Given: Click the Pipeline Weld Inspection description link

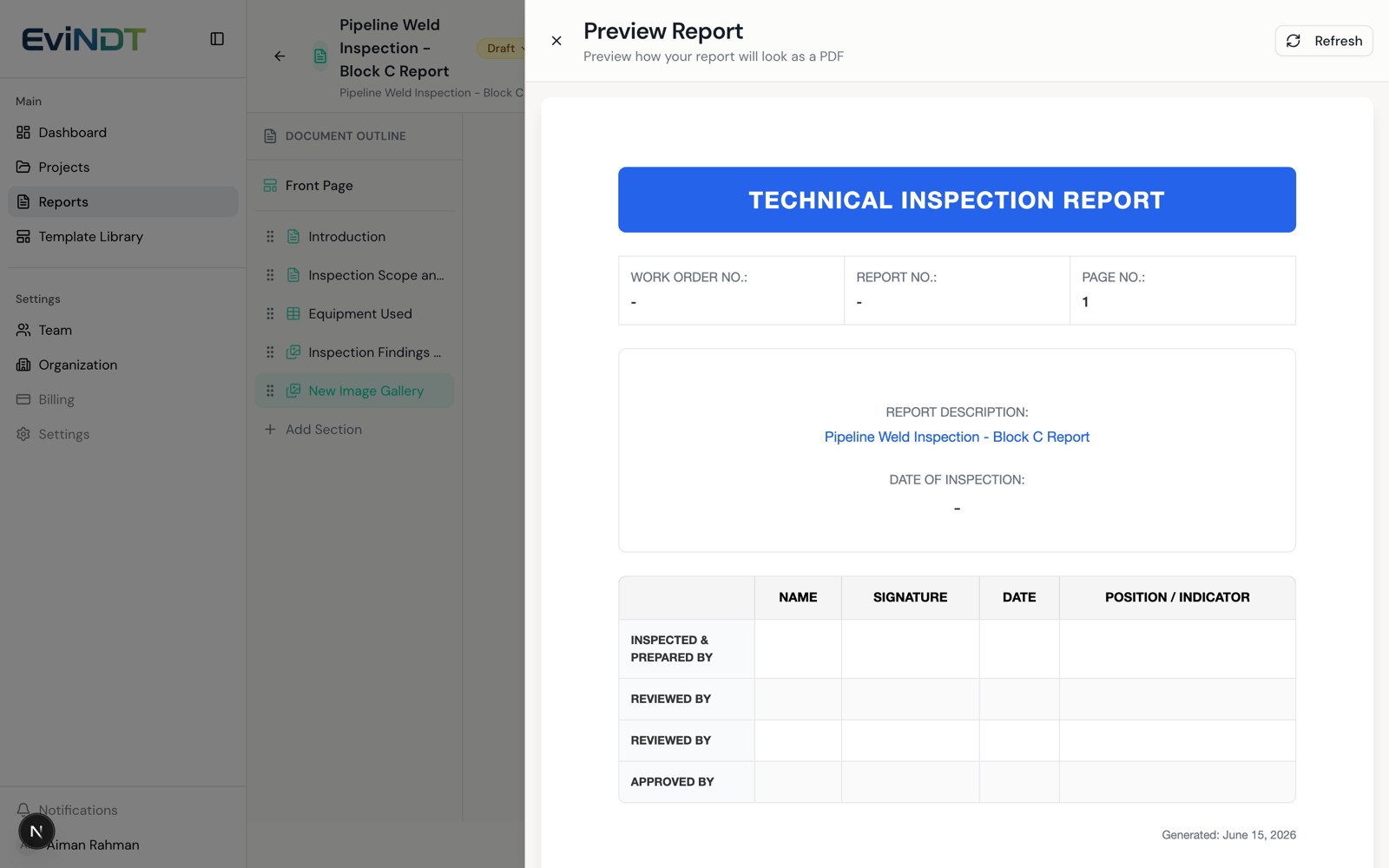Looking at the screenshot, I should 957,437.
